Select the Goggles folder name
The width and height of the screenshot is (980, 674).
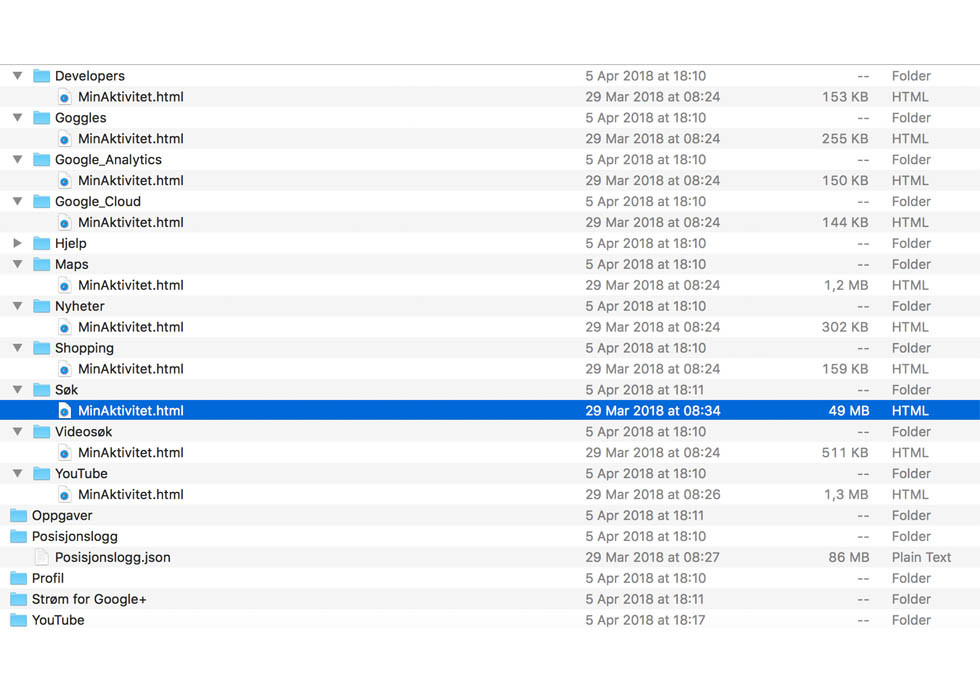[81, 118]
